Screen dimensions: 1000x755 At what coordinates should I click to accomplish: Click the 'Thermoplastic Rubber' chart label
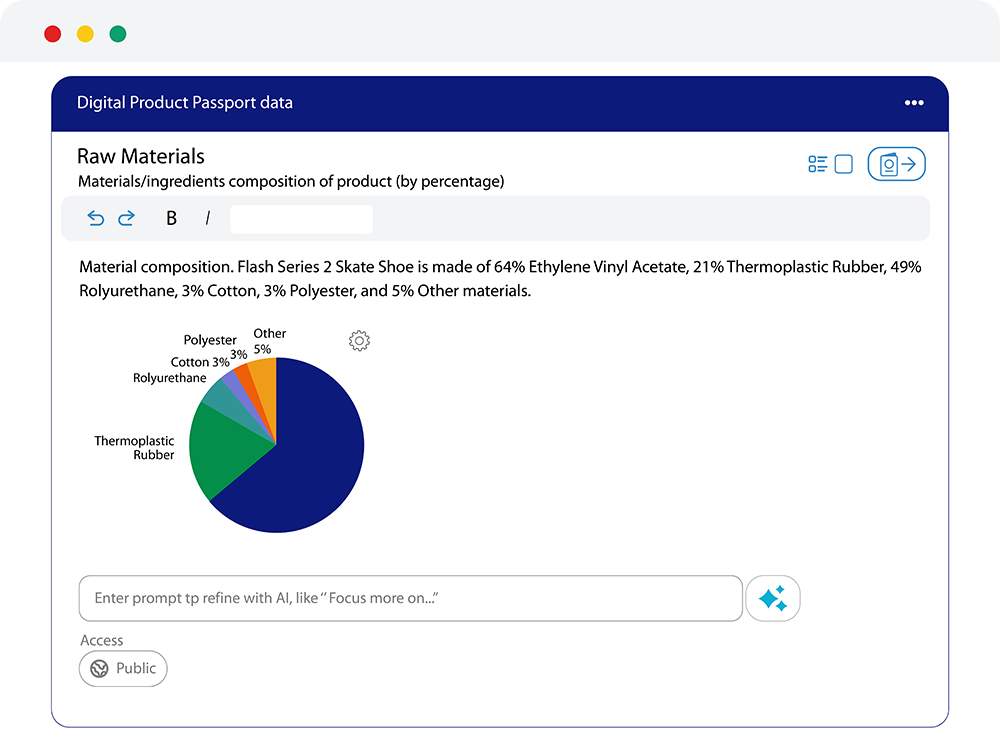[x=135, y=448]
